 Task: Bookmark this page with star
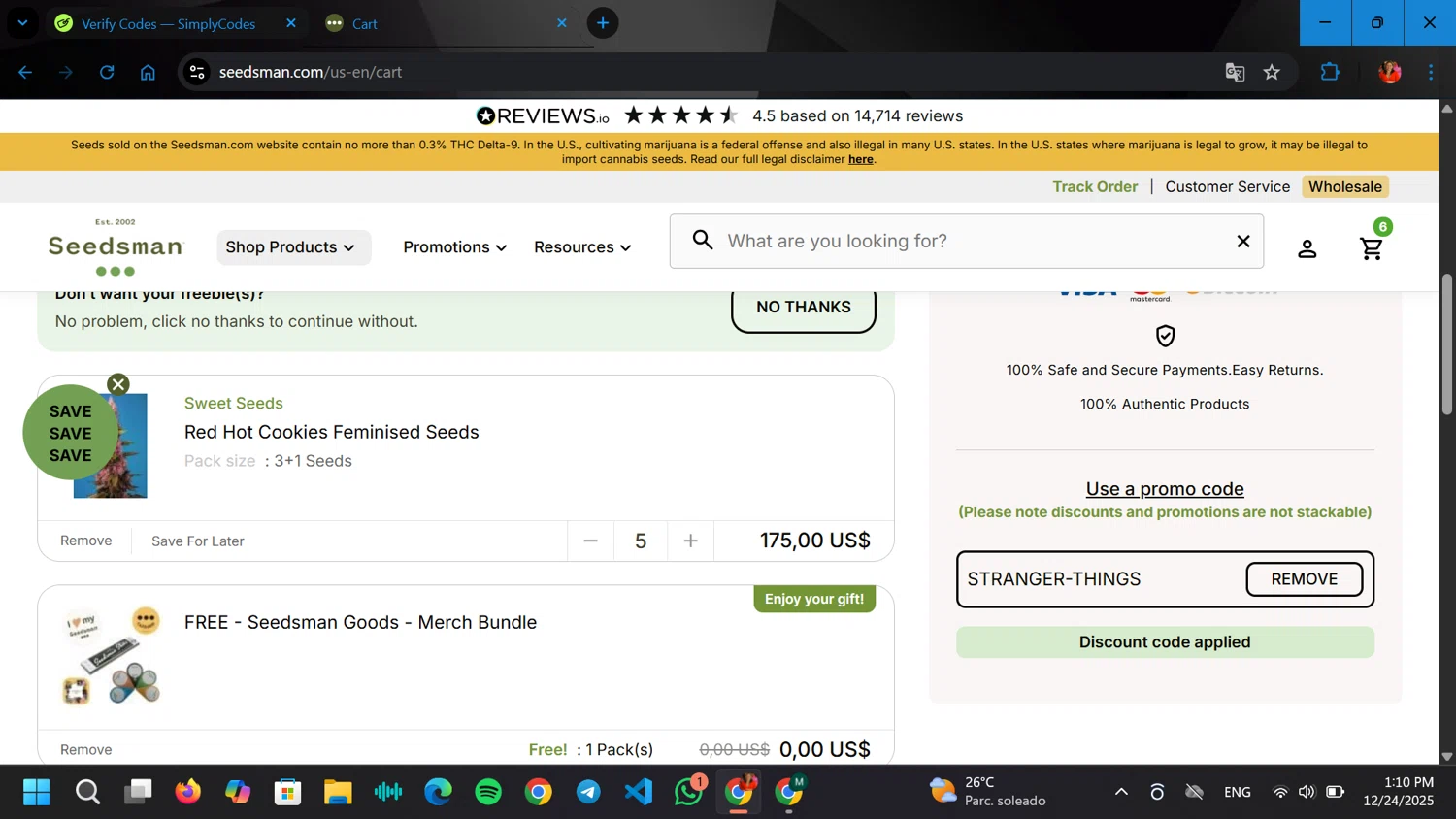pos(1272,72)
